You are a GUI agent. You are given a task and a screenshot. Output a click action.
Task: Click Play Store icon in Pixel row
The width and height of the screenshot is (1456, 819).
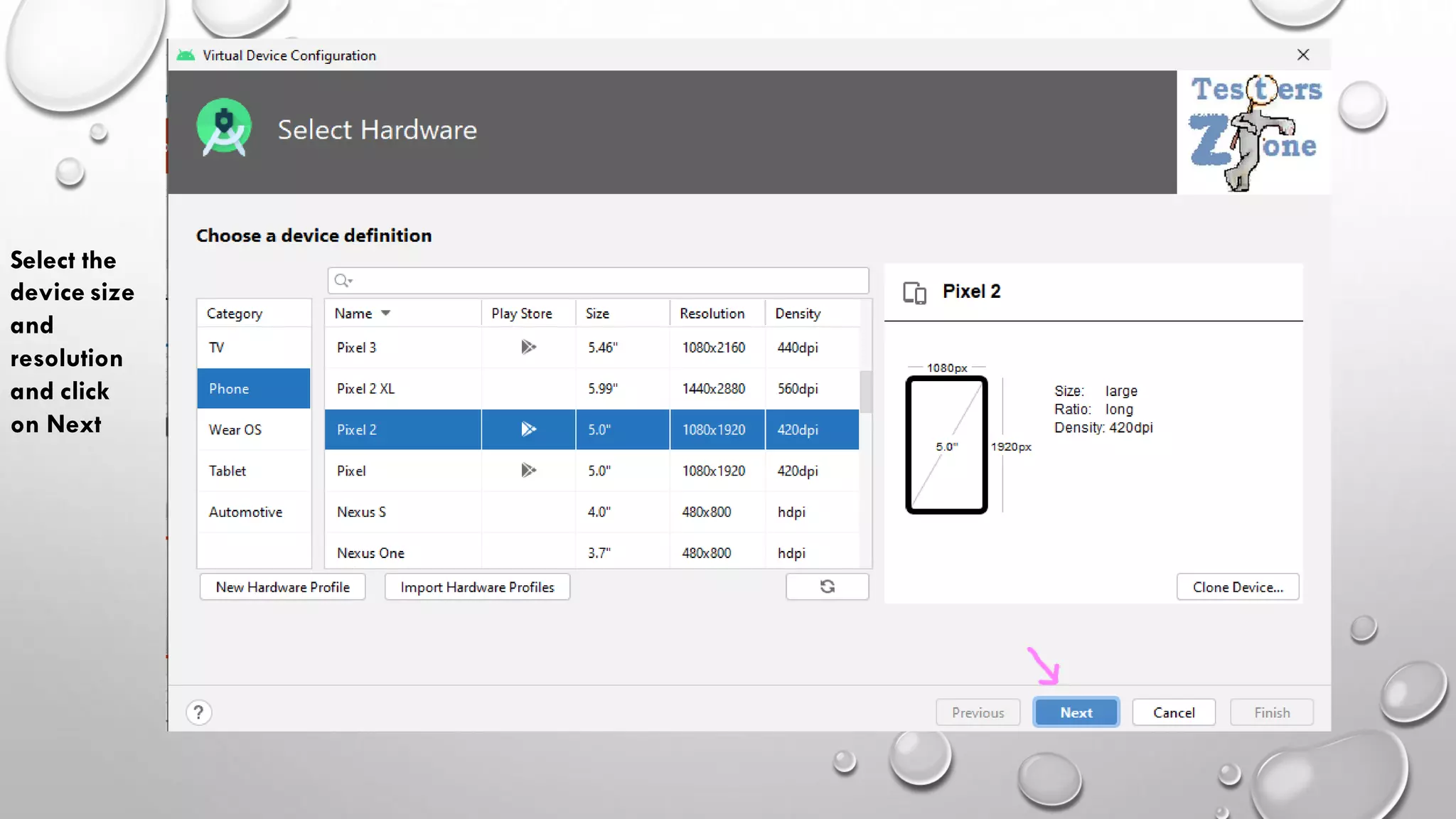tap(528, 471)
